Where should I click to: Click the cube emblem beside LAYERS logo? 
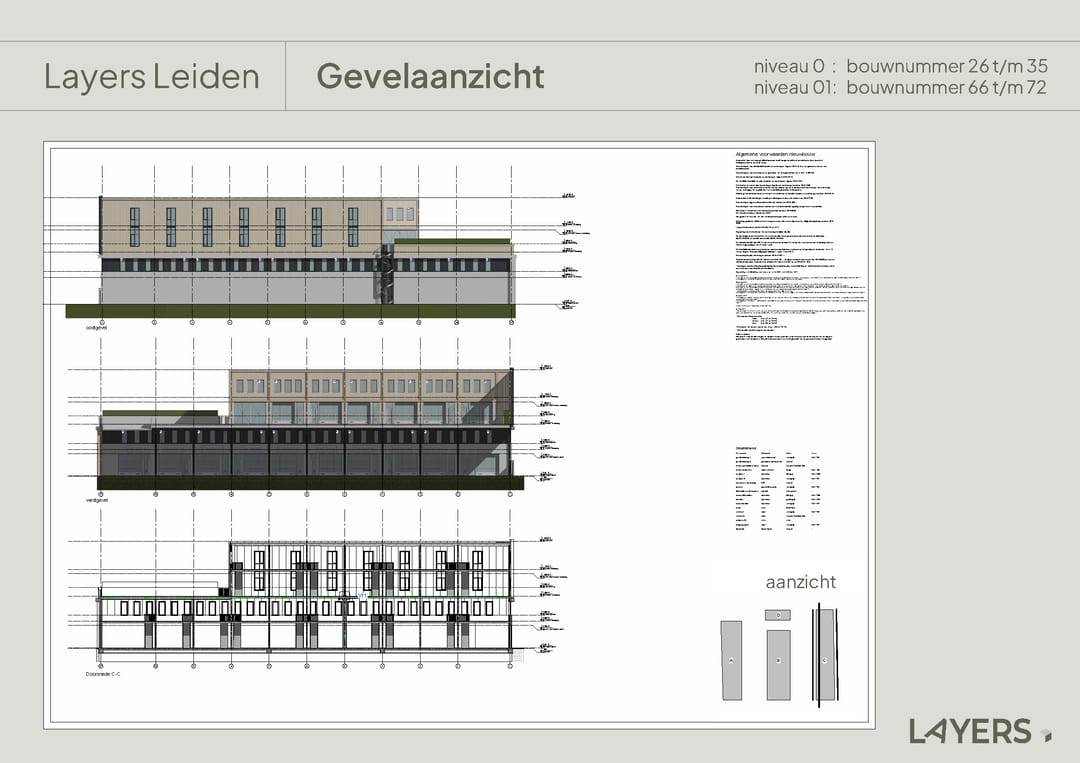[1045, 734]
